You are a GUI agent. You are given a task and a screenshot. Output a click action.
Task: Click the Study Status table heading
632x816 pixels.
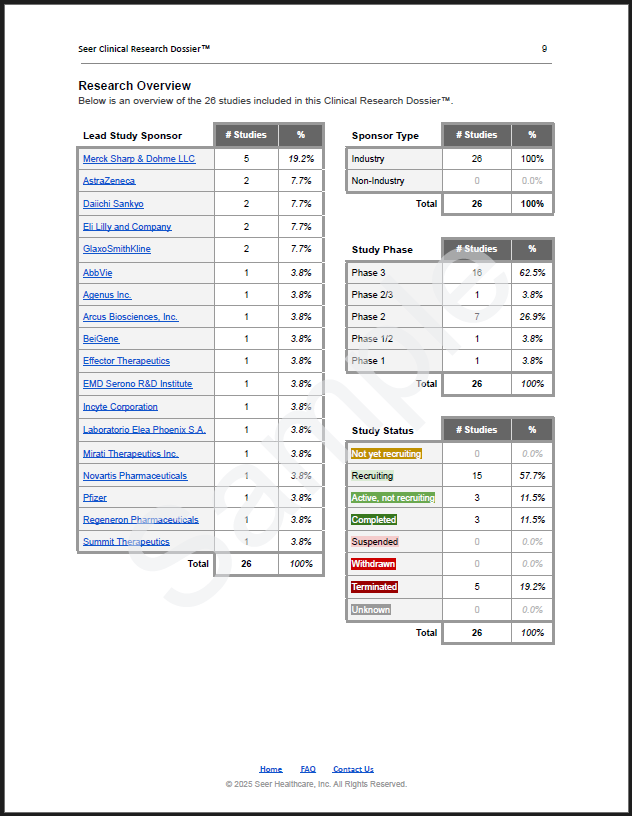(x=383, y=430)
